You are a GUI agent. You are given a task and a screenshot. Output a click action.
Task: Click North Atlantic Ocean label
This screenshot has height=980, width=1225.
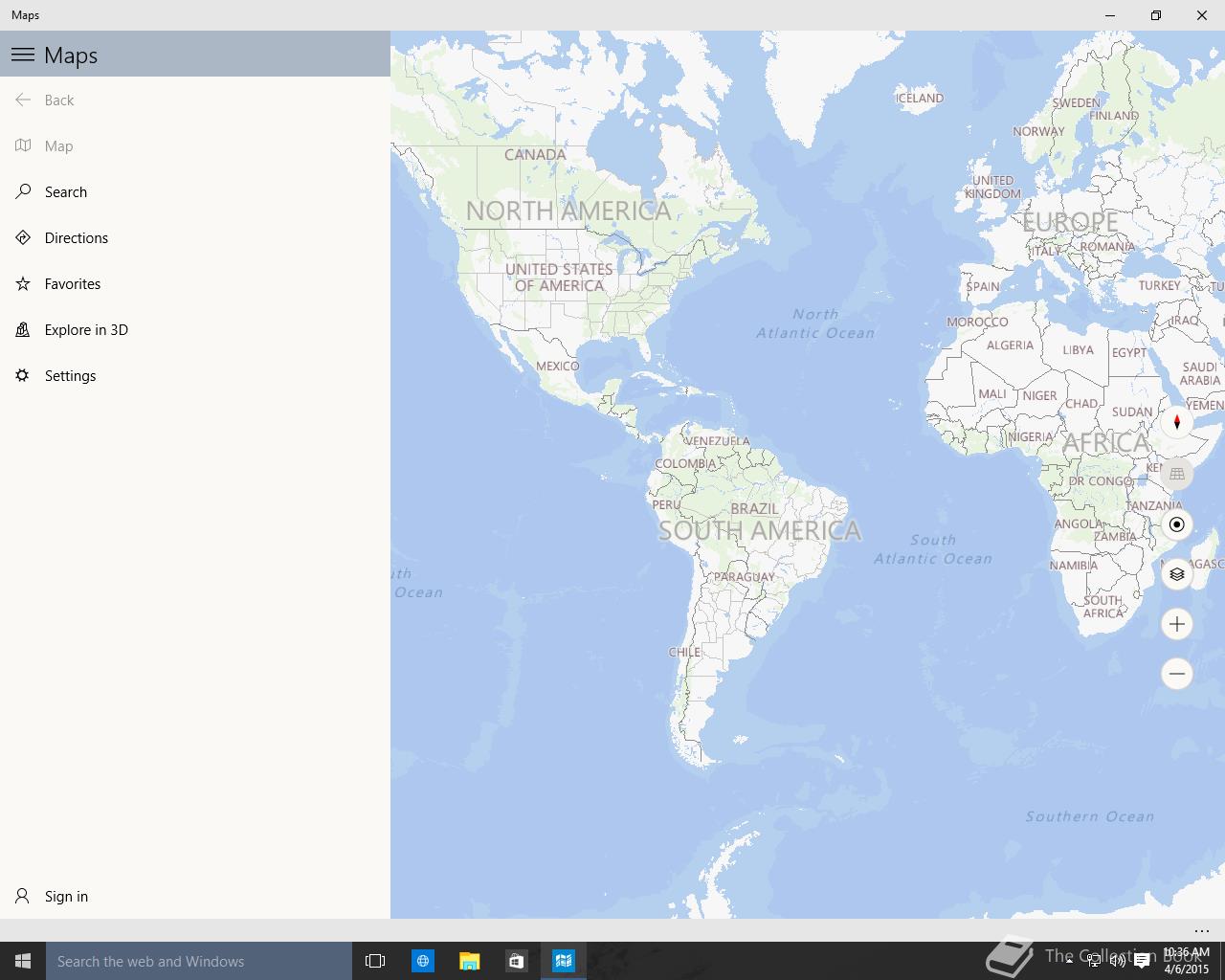pyautogui.click(x=815, y=323)
